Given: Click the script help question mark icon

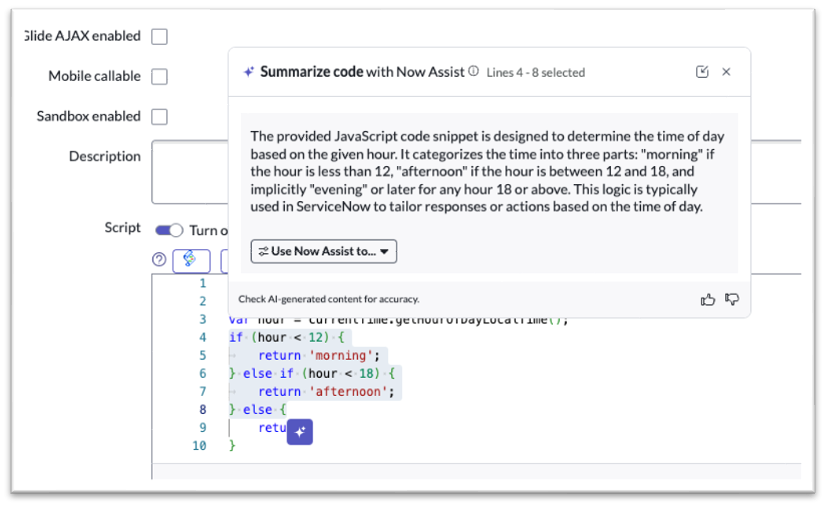Looking at the screenshot, I should coord(159,259).
